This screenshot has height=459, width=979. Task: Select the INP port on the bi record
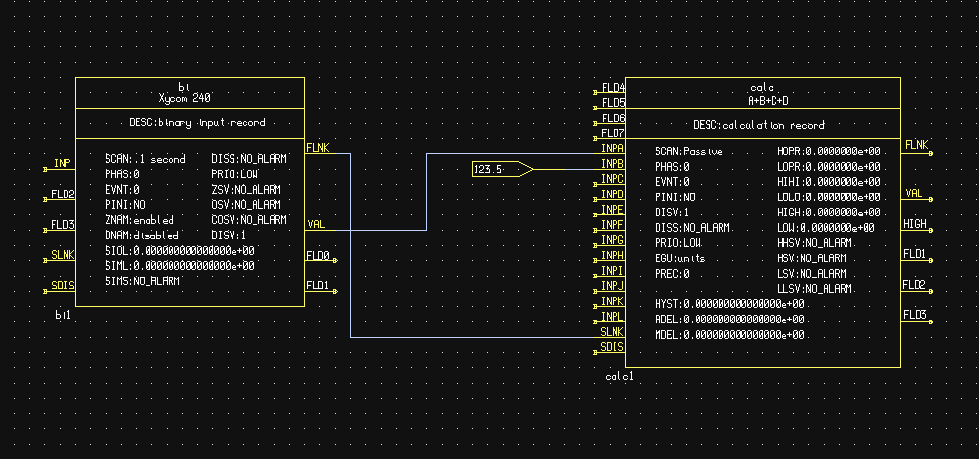62,164
